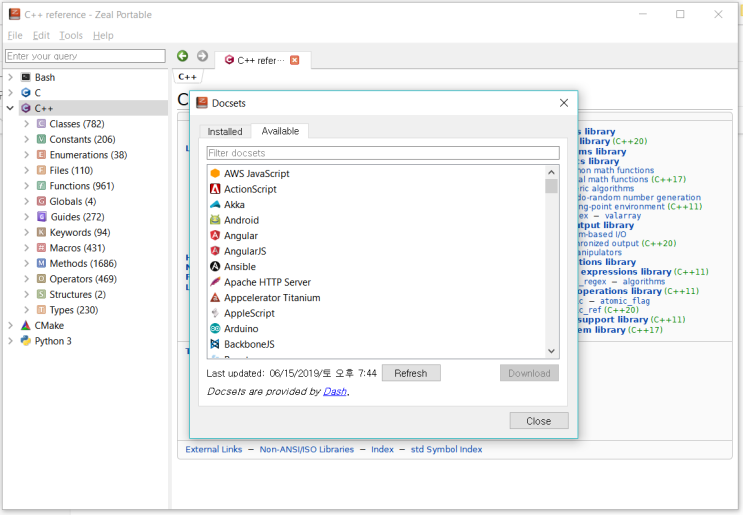
Task: Click the AWS JavaScript docset icon
Action: (x=215, y=173)
